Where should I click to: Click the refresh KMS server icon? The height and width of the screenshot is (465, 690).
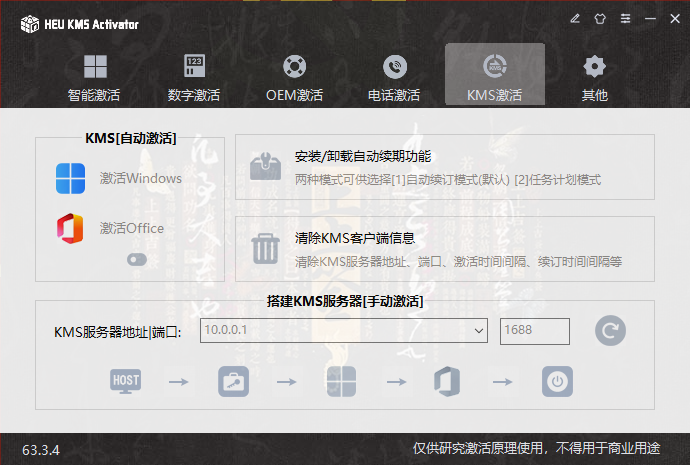coord(610,330)
